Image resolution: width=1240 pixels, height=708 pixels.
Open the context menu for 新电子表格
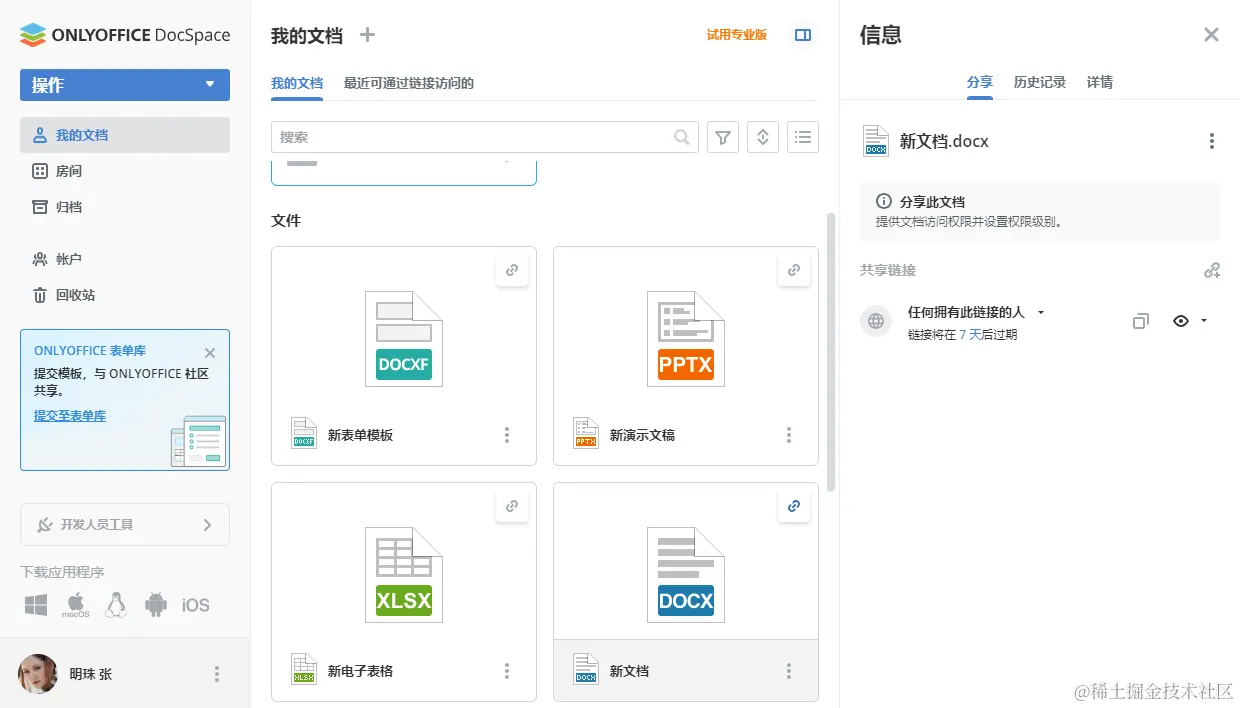pos(507,671)
